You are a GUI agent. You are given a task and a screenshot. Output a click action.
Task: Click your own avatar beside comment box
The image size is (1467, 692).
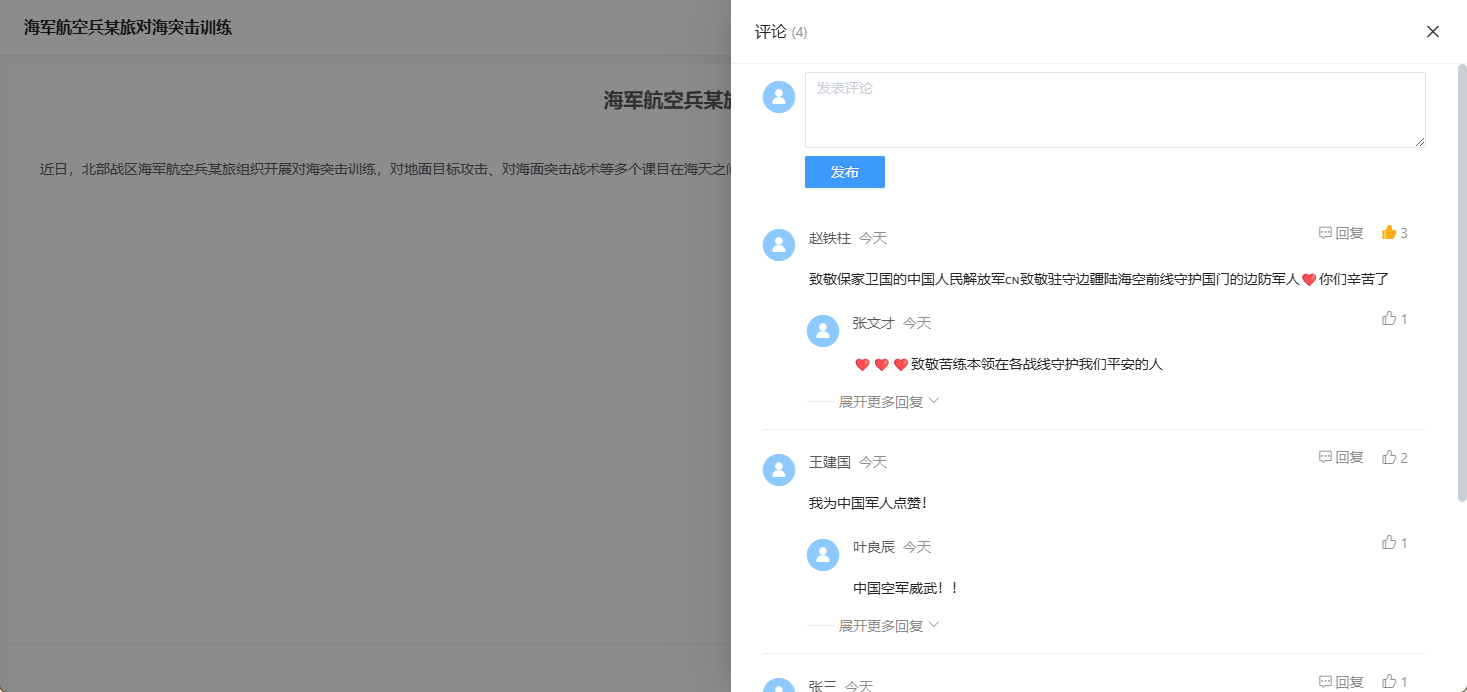[779, 97]
